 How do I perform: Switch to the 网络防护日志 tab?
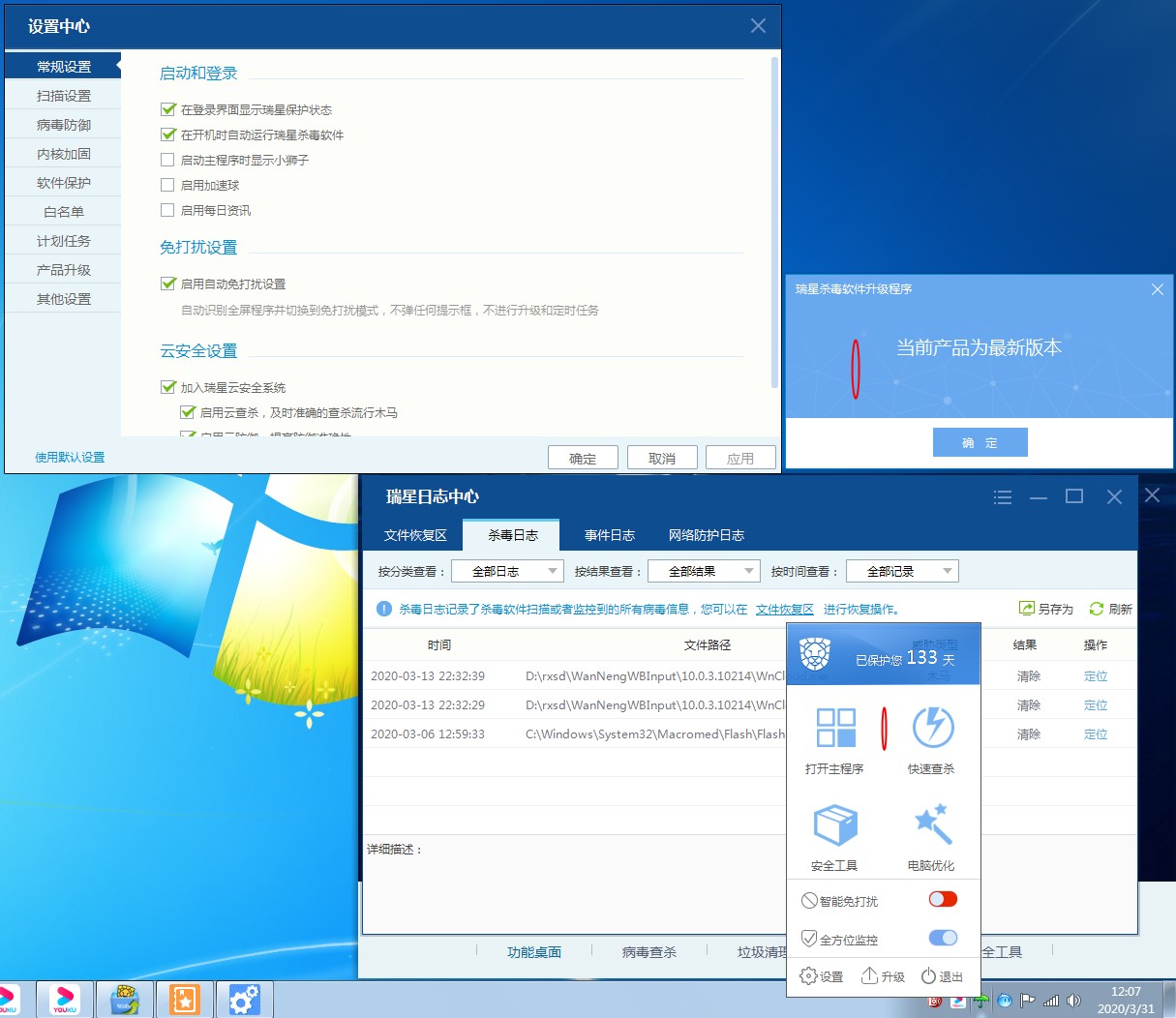point(707,535)
